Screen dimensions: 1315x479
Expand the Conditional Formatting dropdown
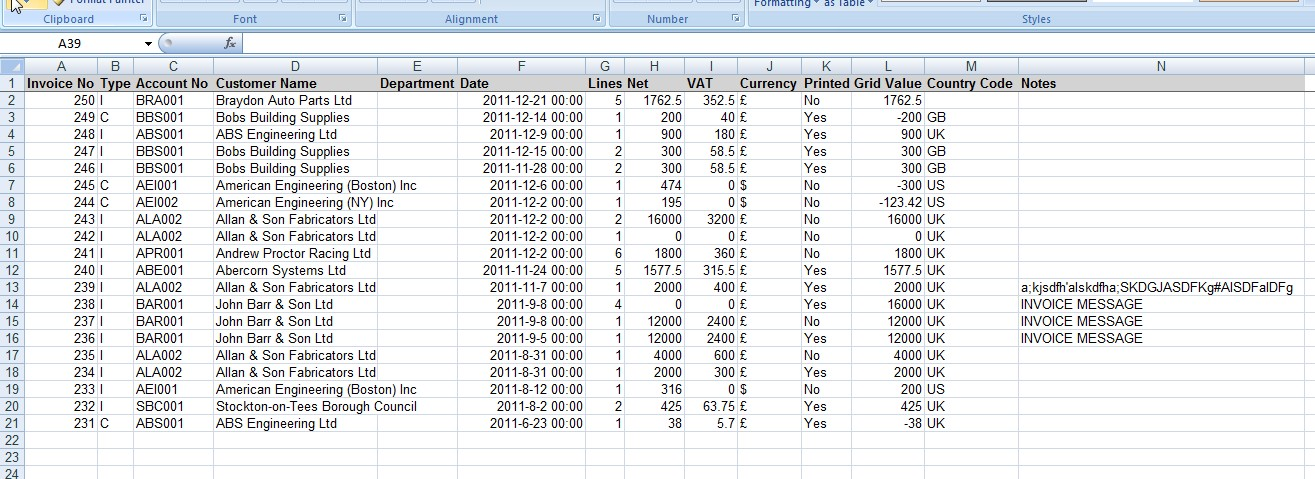point(815,3)
